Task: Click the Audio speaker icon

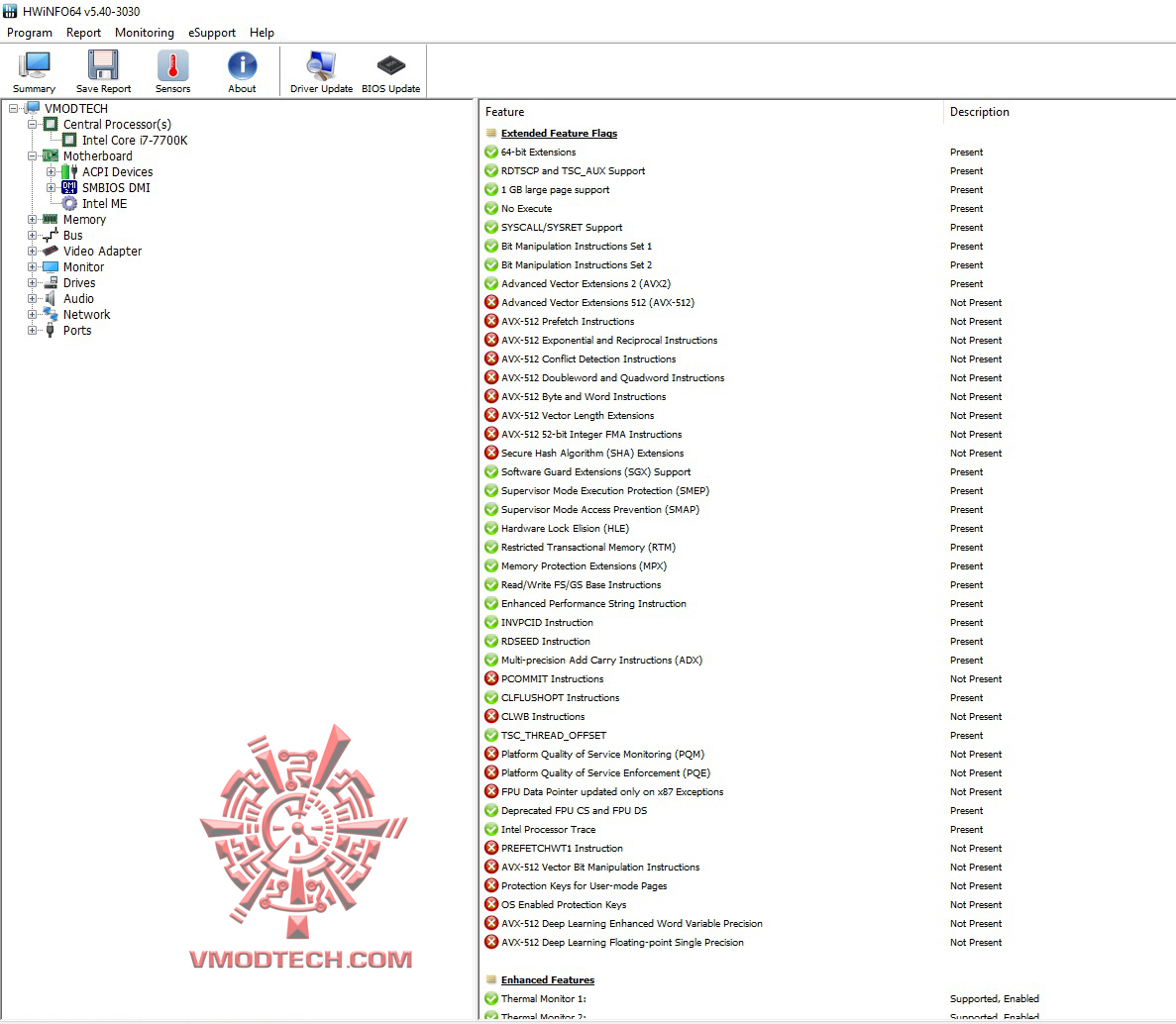Action: (x=51, y=298)
